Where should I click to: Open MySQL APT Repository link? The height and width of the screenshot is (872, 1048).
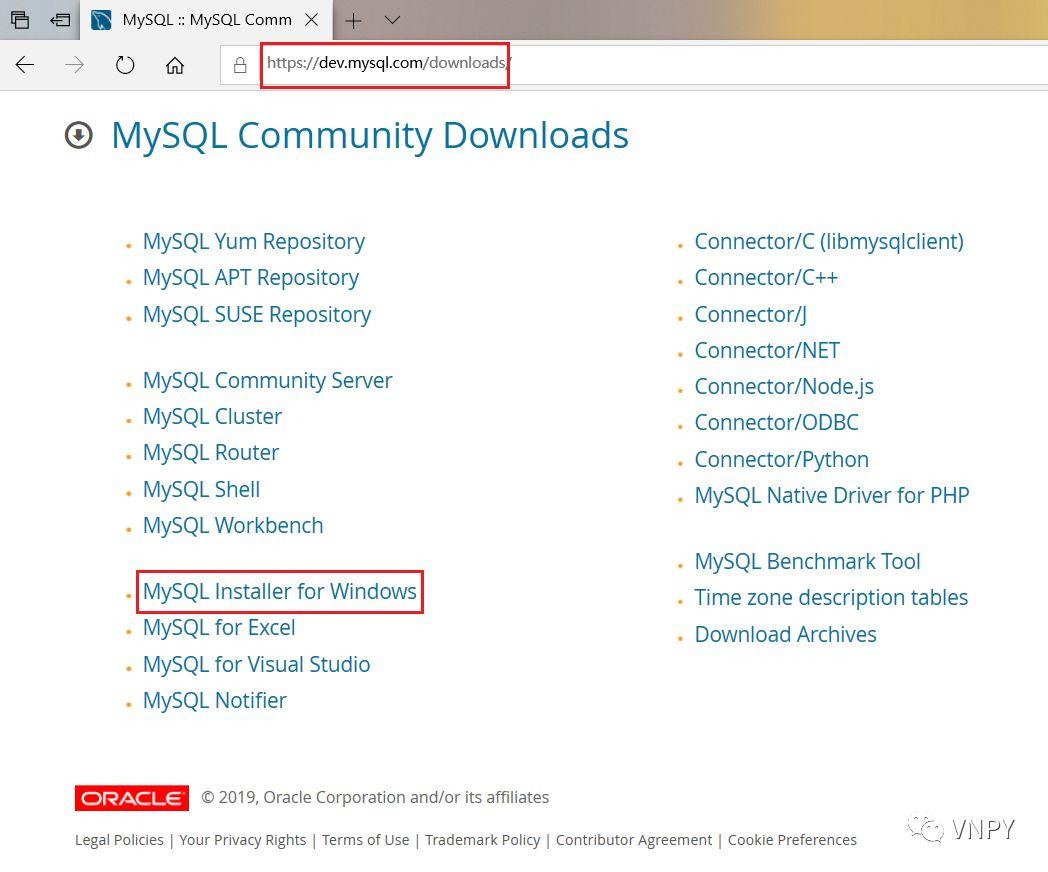coord(251,277)
